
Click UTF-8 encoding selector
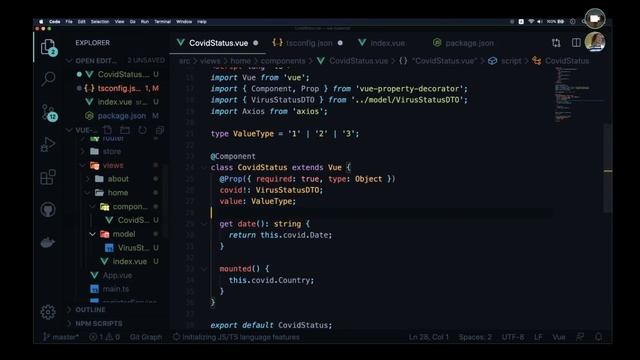(x=513, y=337)
